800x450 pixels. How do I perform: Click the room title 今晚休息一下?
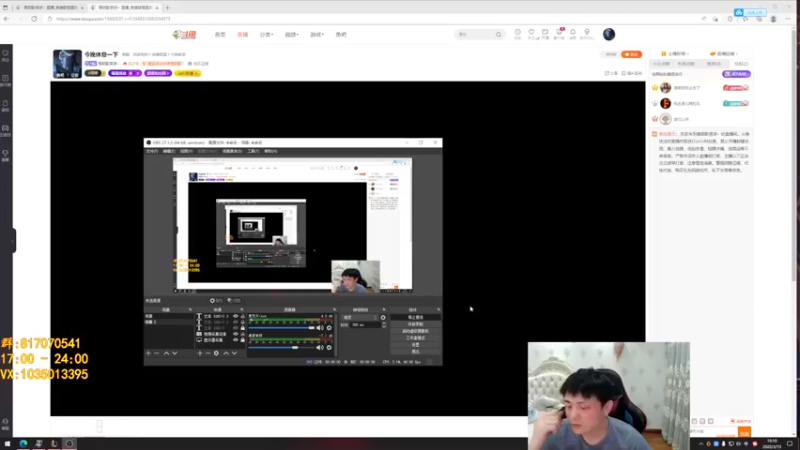pyautogui.click(x=101, y=54)
